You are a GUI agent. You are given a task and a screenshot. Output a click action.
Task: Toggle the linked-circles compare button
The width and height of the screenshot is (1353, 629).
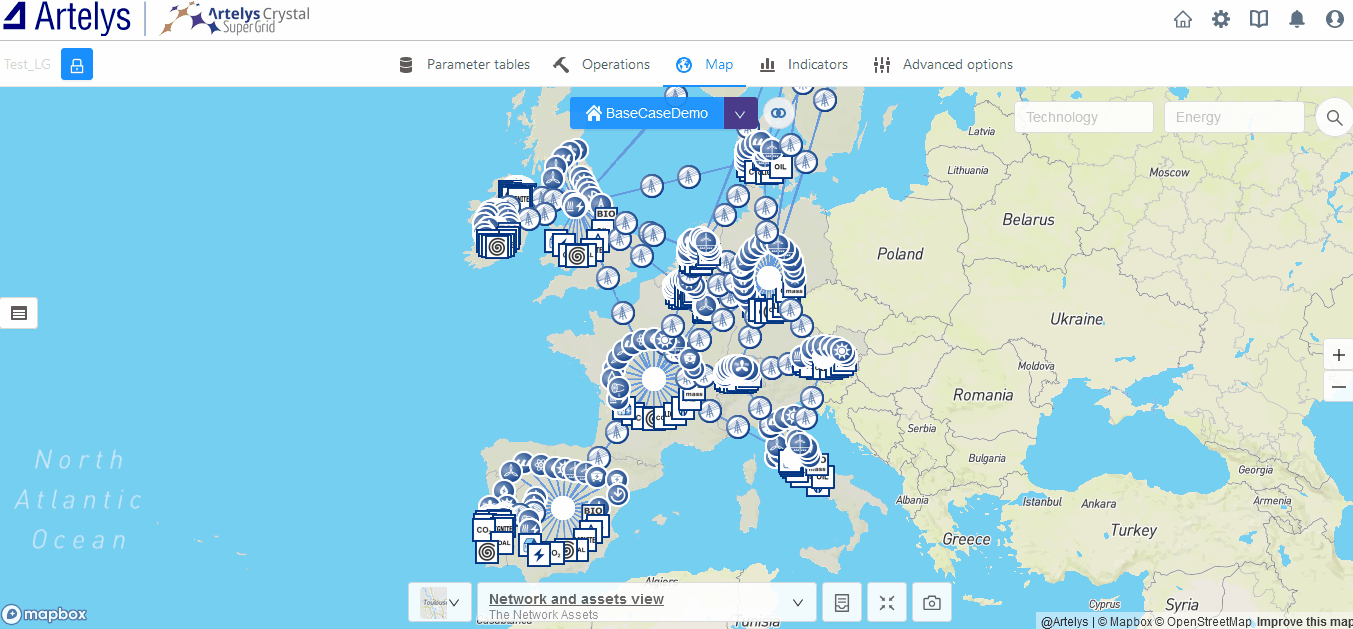pyautogui.click(x=778, y=113)
